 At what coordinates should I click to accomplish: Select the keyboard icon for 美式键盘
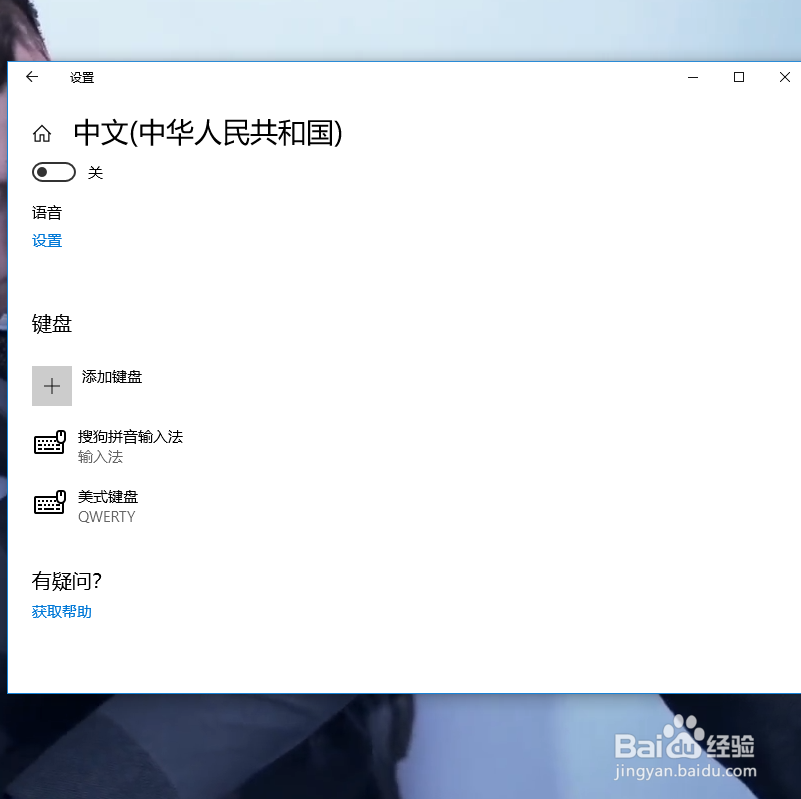[50, 502]
